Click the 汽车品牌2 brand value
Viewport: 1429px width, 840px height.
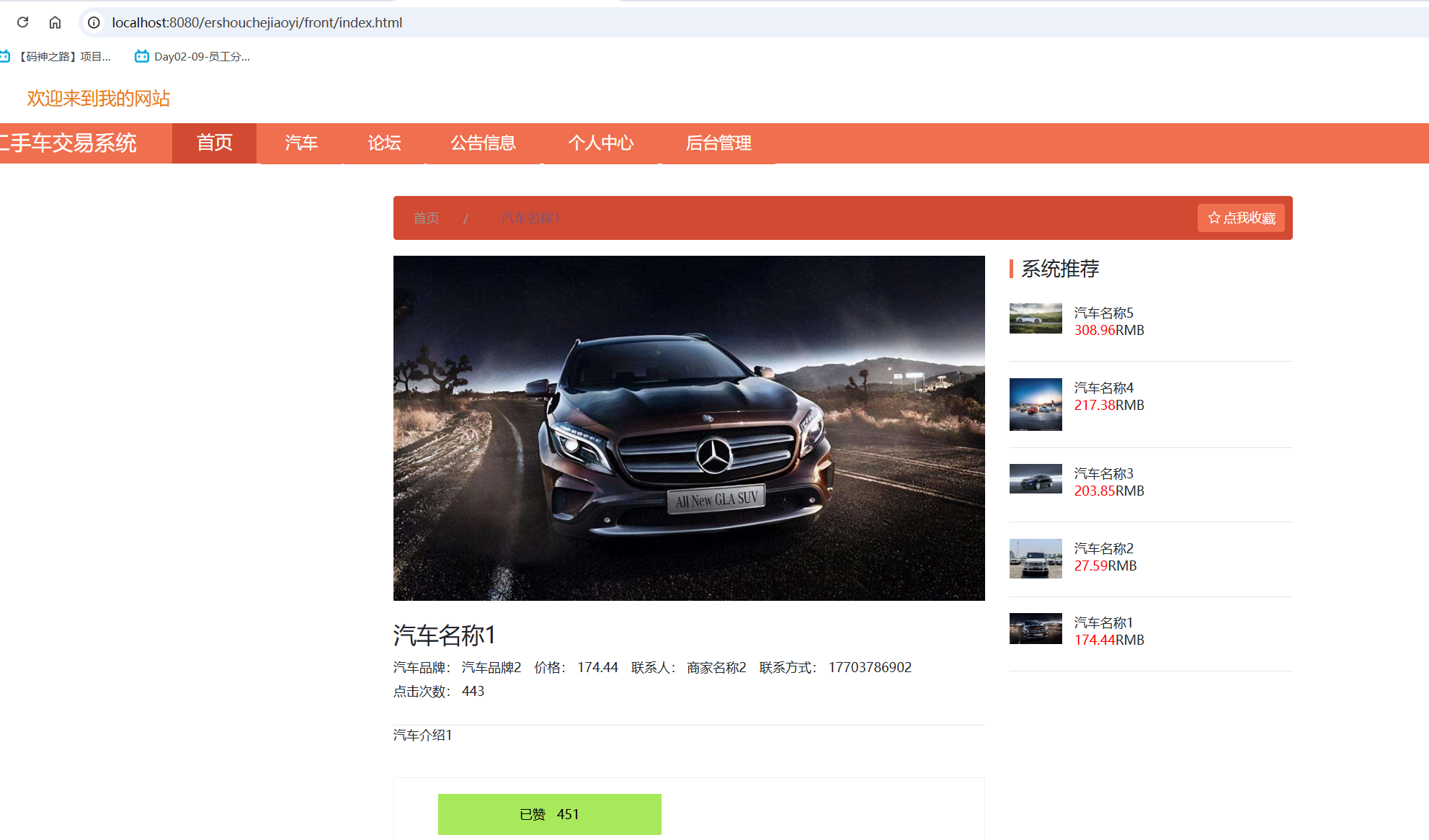(x=491, y=667)
